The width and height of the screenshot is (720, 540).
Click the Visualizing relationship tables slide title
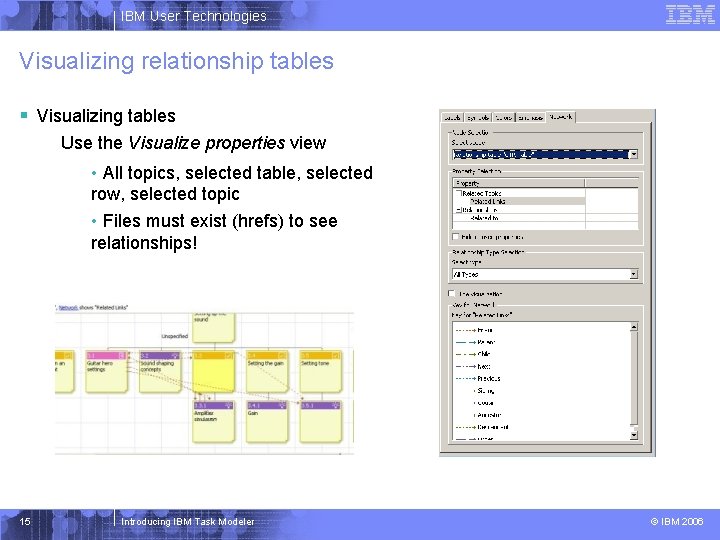[176, 61]
